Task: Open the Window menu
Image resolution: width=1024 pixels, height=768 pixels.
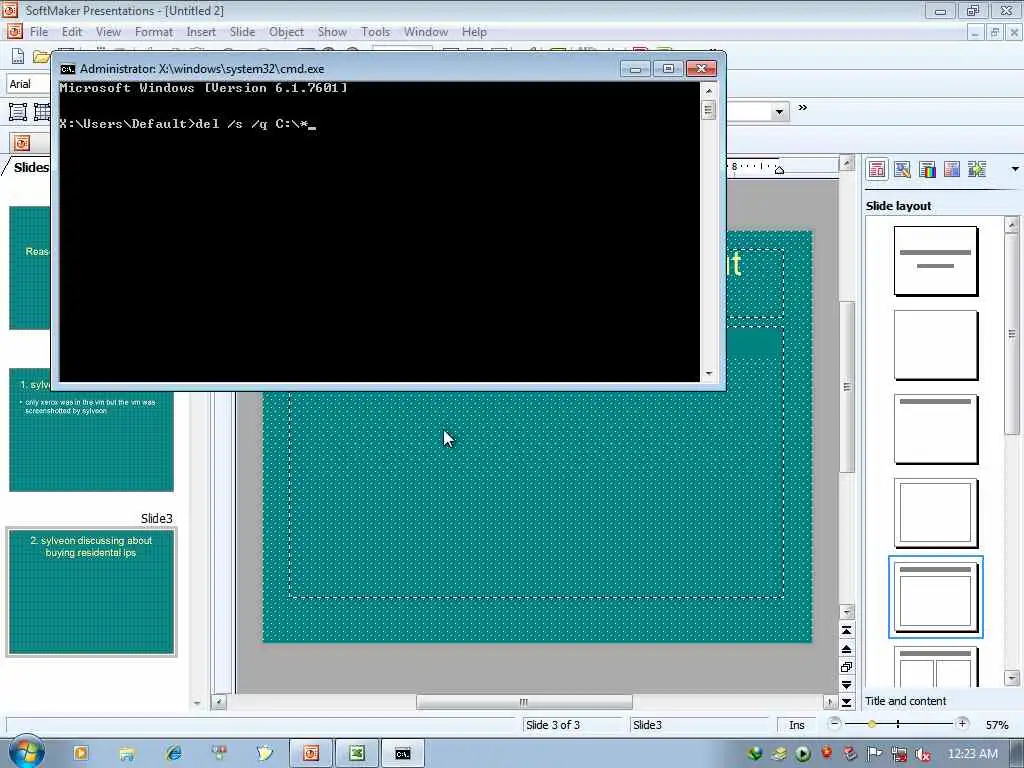Action: point(426,32)
